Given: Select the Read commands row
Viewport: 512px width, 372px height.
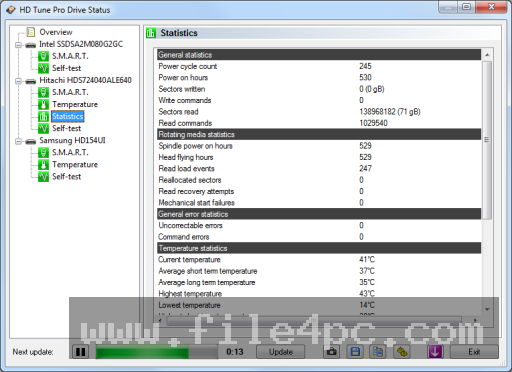Looking at the screenshot, I should [319, 123].
